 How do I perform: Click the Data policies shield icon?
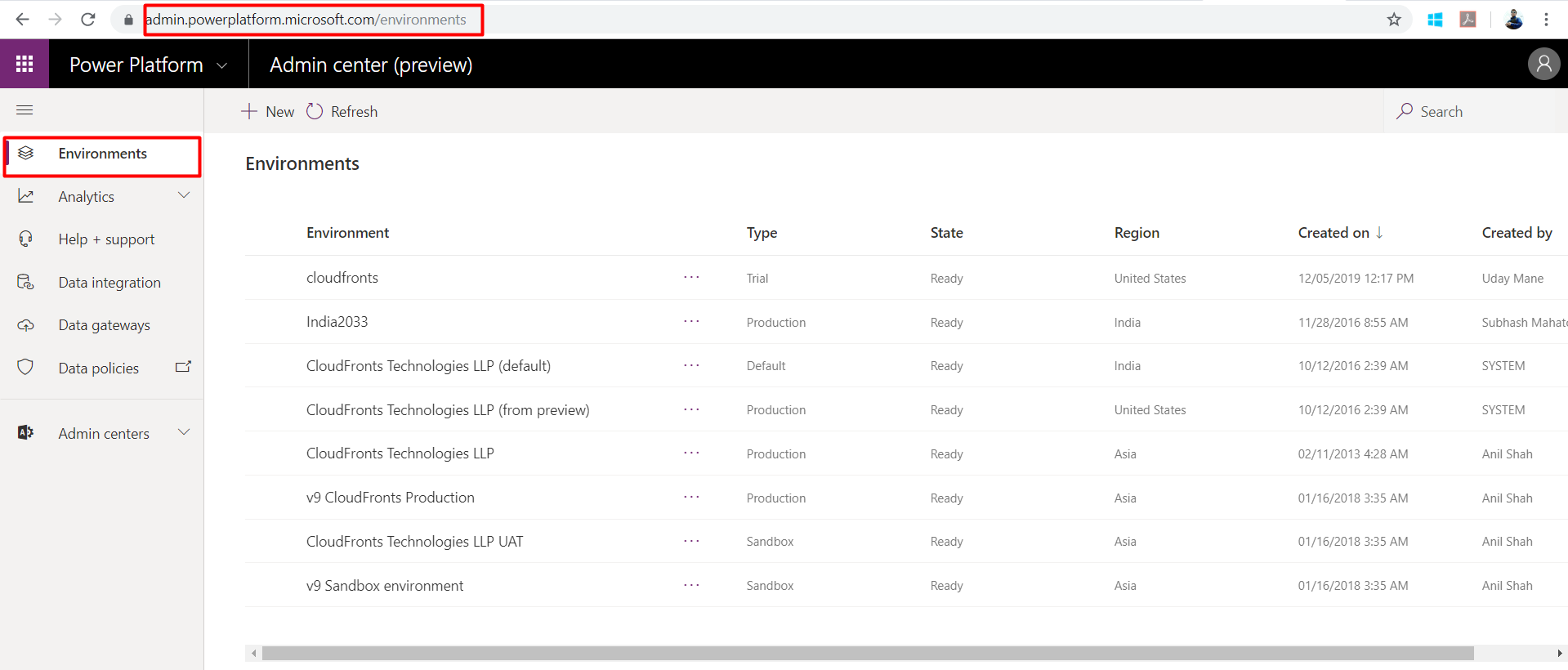click(25, 367)
